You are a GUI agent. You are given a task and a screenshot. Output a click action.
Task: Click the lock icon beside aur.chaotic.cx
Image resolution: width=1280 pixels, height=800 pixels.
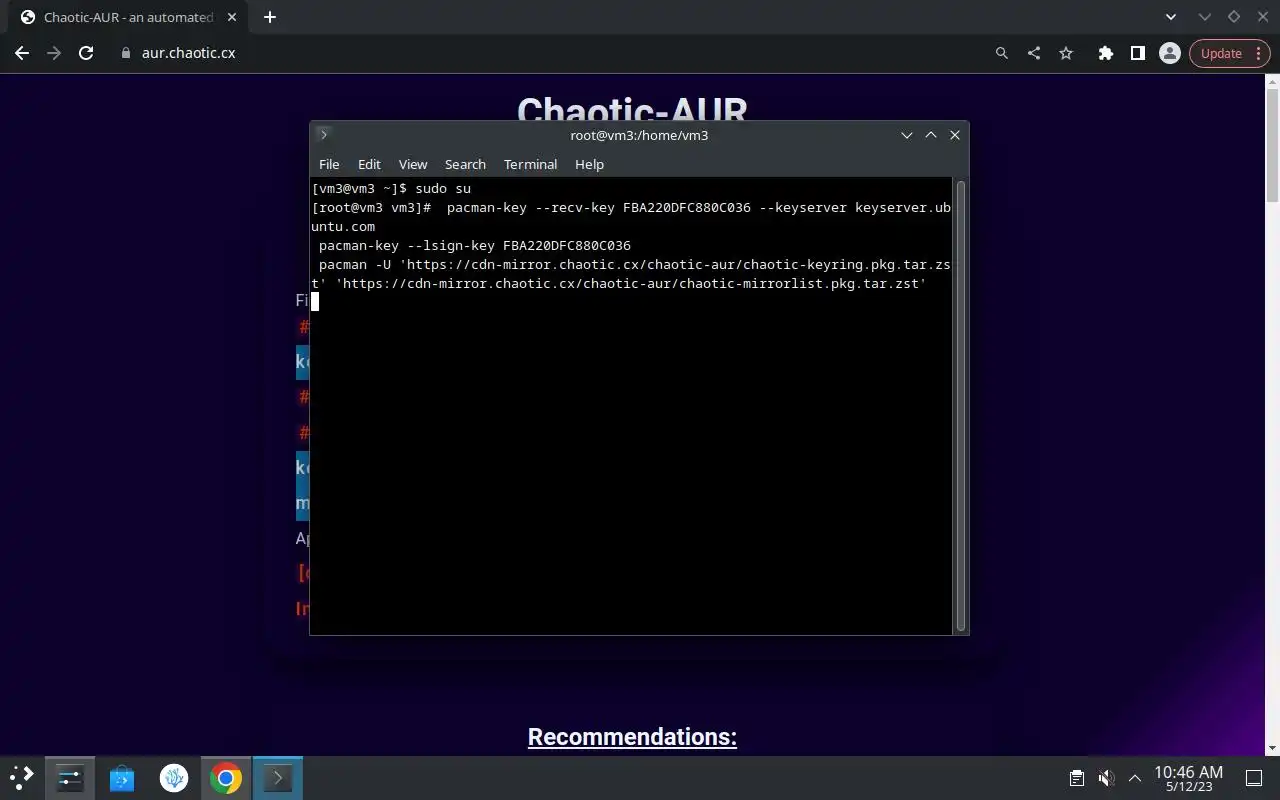coord(125,53)
